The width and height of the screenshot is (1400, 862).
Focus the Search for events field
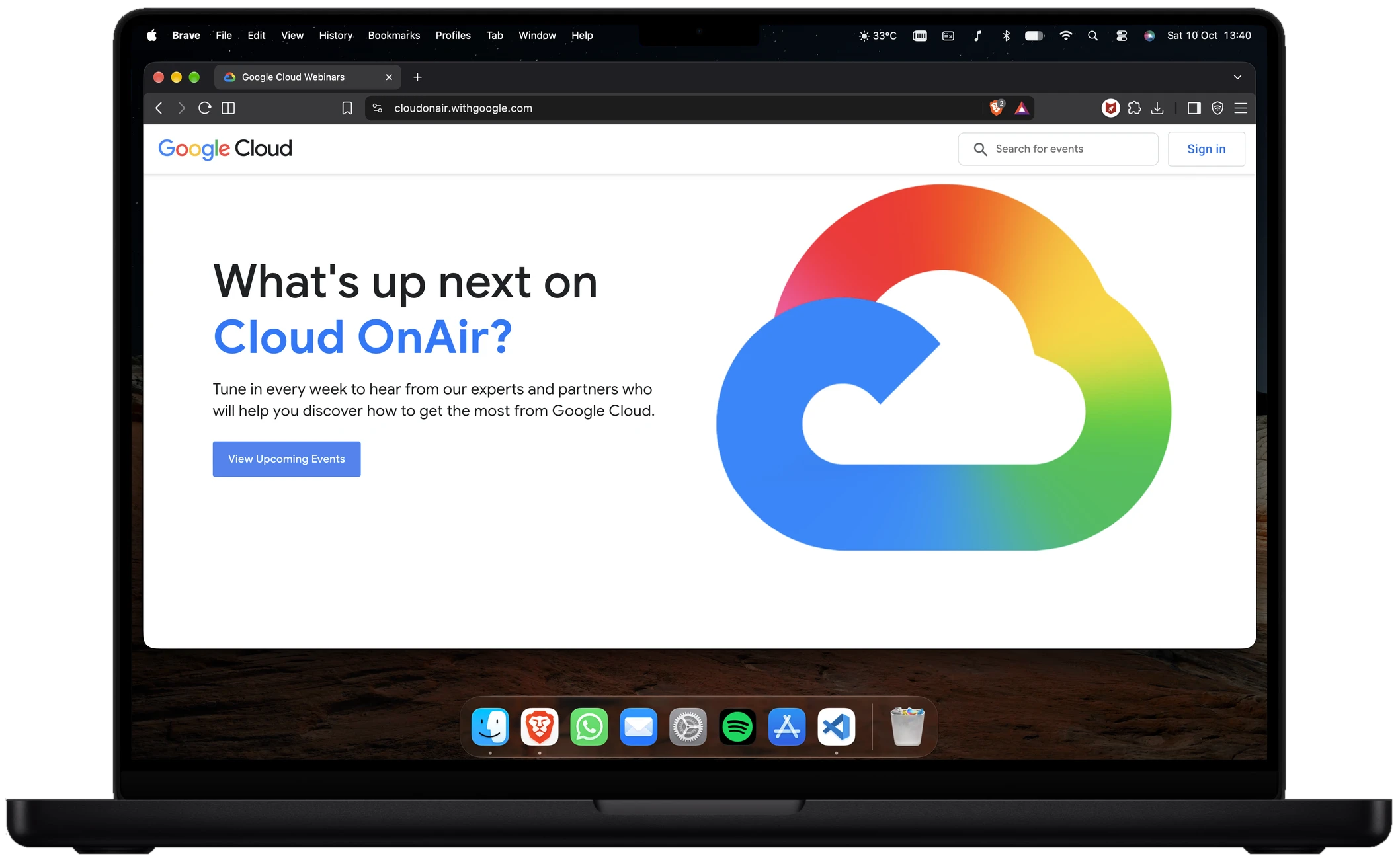(x=1058, y=149)
